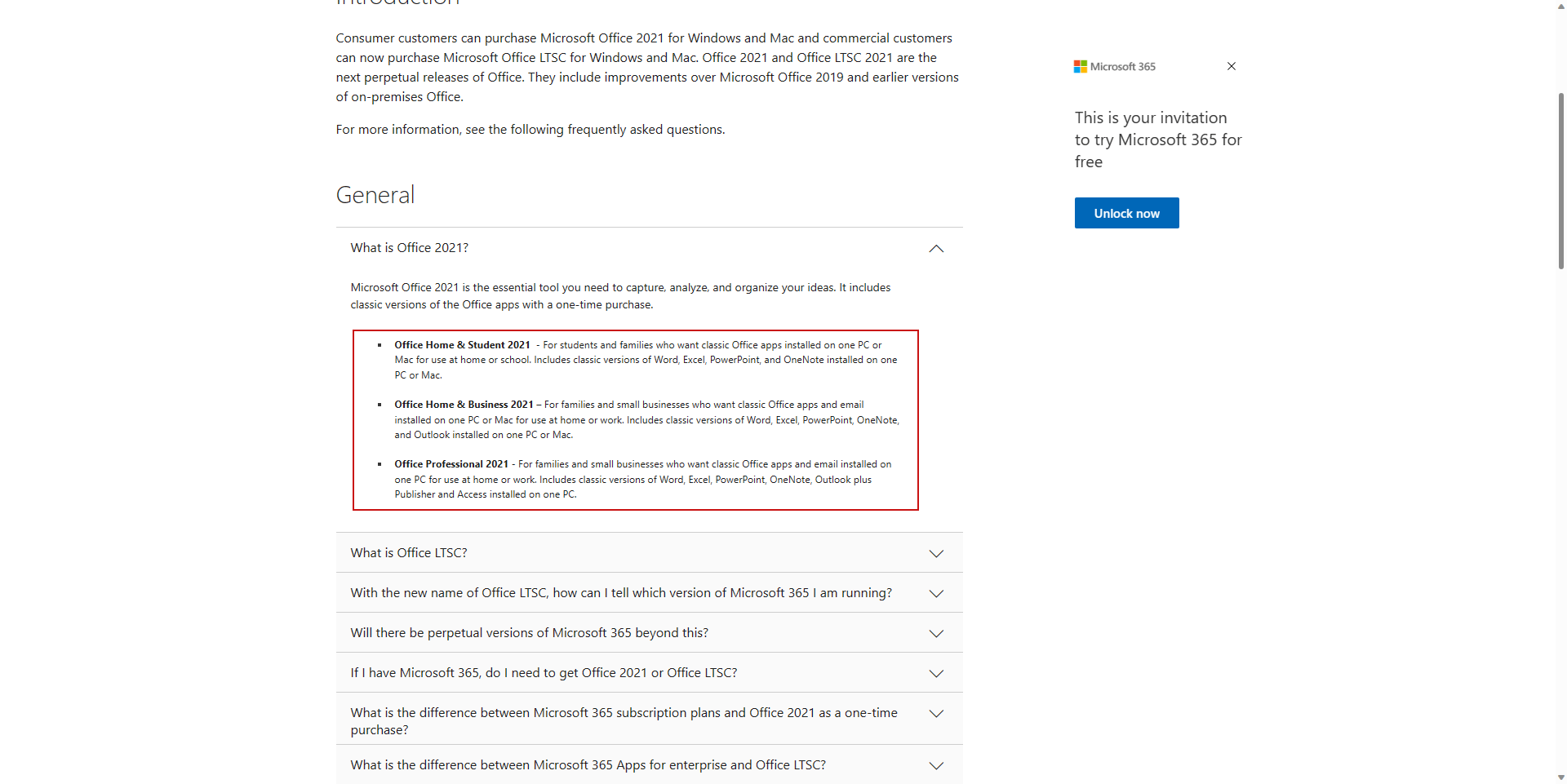Click the scrollbar down arrow
The image size is (1567, 784).
pos(1561,777)
